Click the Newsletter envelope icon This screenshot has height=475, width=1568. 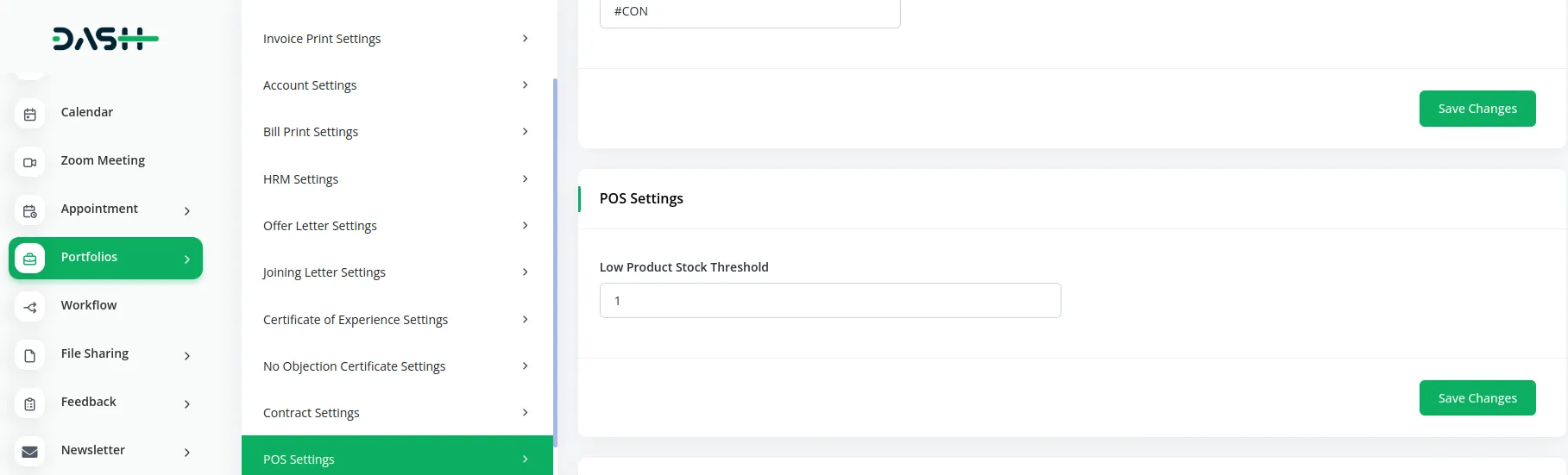click(x=30, y=452)
